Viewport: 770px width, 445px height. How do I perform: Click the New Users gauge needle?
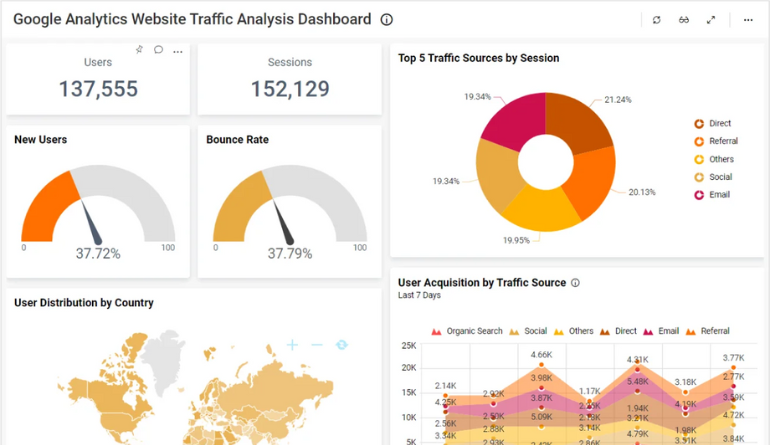90,221
